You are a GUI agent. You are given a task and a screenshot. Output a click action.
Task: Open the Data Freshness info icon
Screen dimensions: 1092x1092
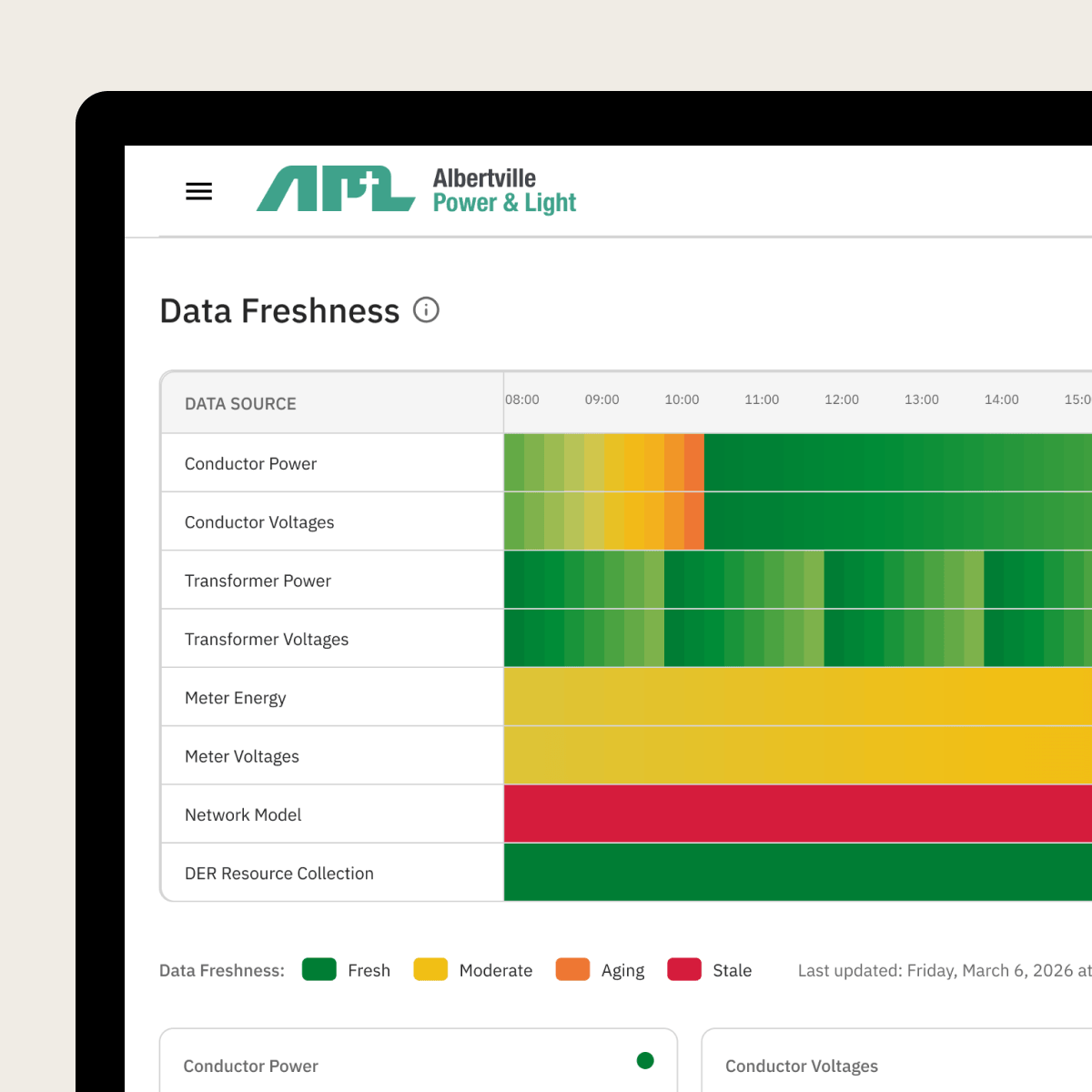(x=426, y=310)
